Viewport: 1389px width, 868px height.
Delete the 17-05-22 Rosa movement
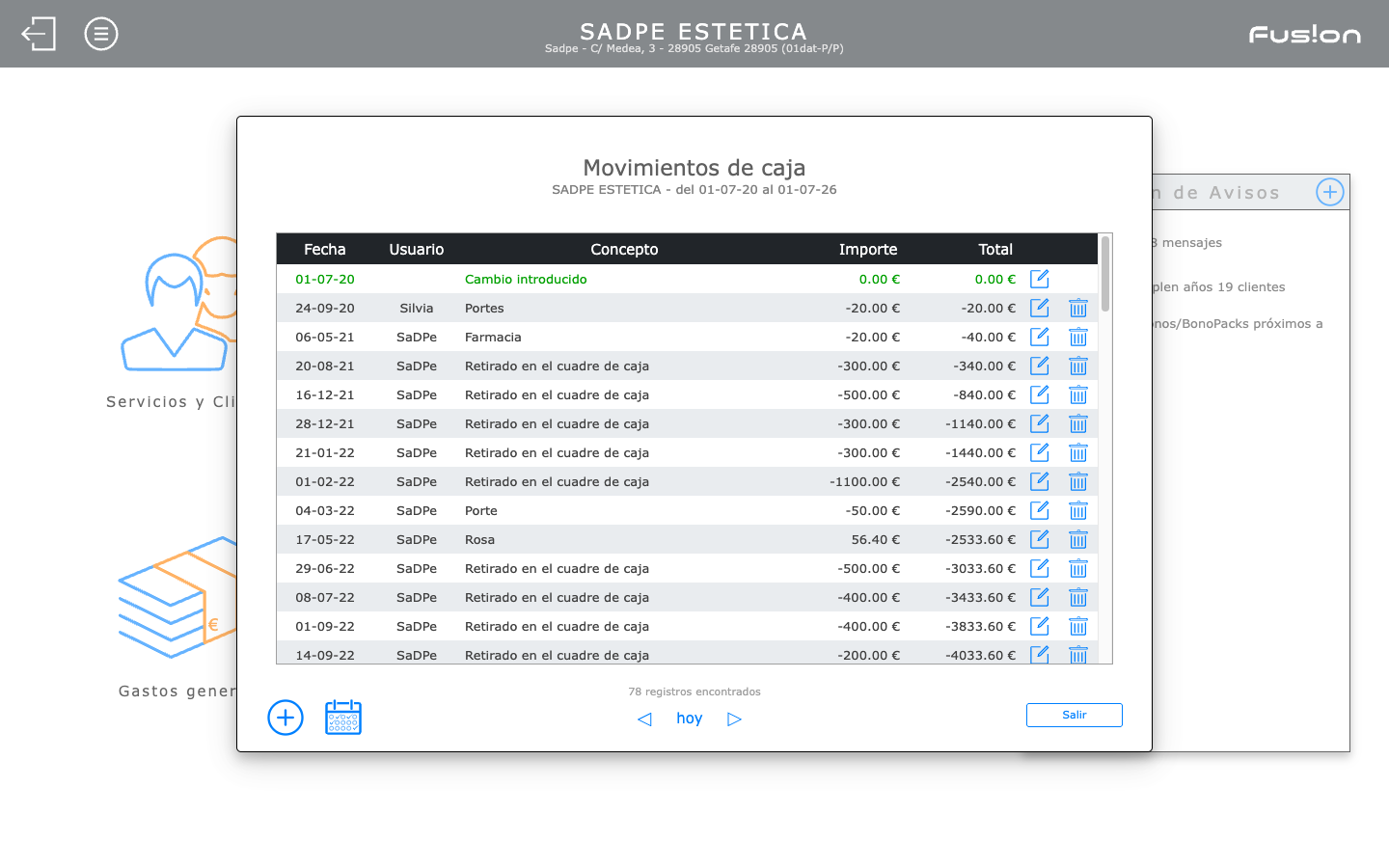(x=1078, y=539)
